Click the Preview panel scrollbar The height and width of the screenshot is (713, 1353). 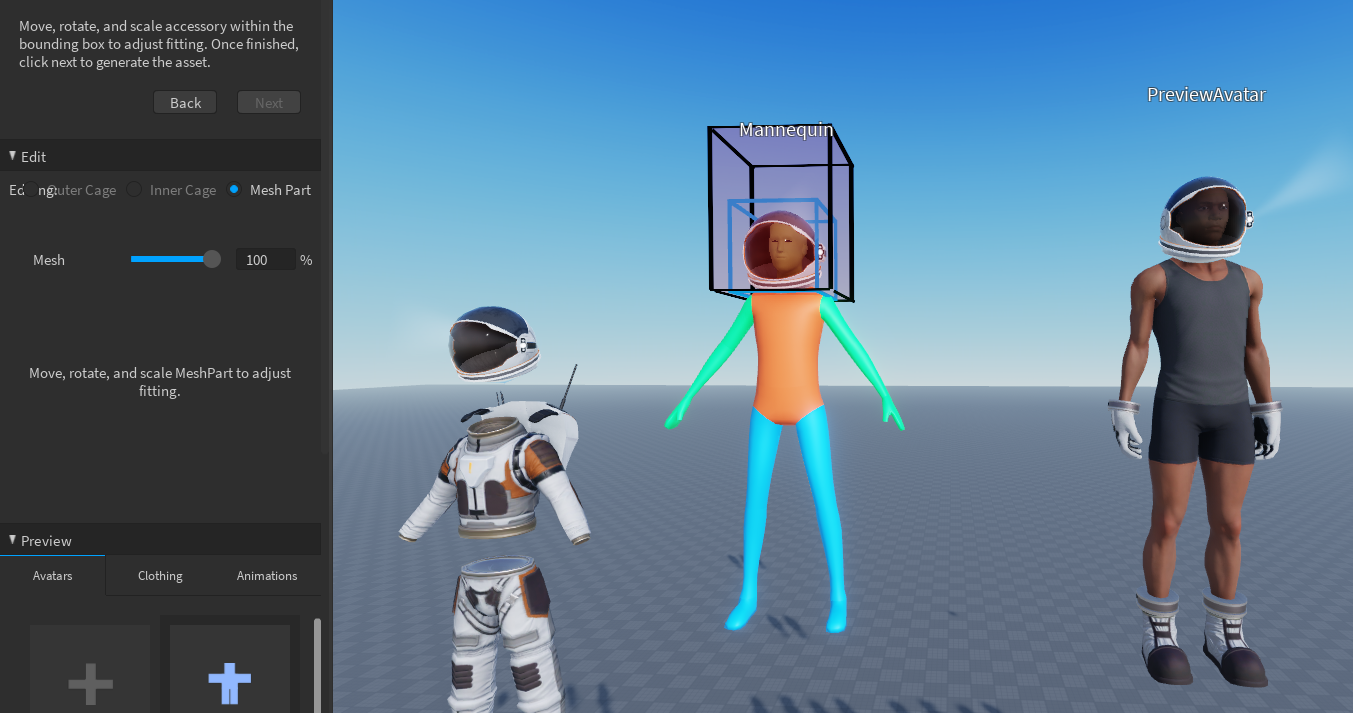[x=318, y=665]
